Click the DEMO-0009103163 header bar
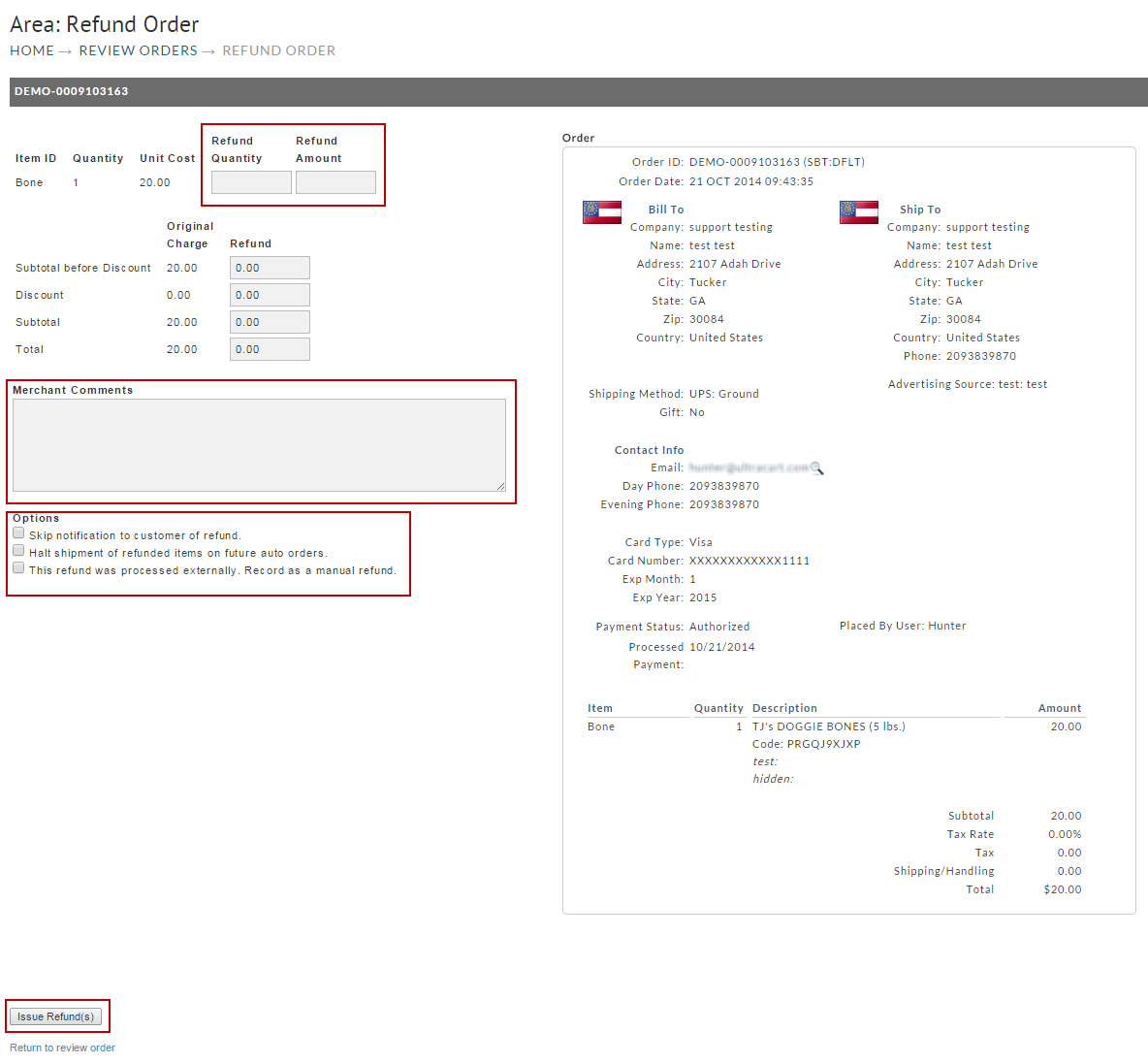Screen dimensions: 1148x1064 [579, 91]
